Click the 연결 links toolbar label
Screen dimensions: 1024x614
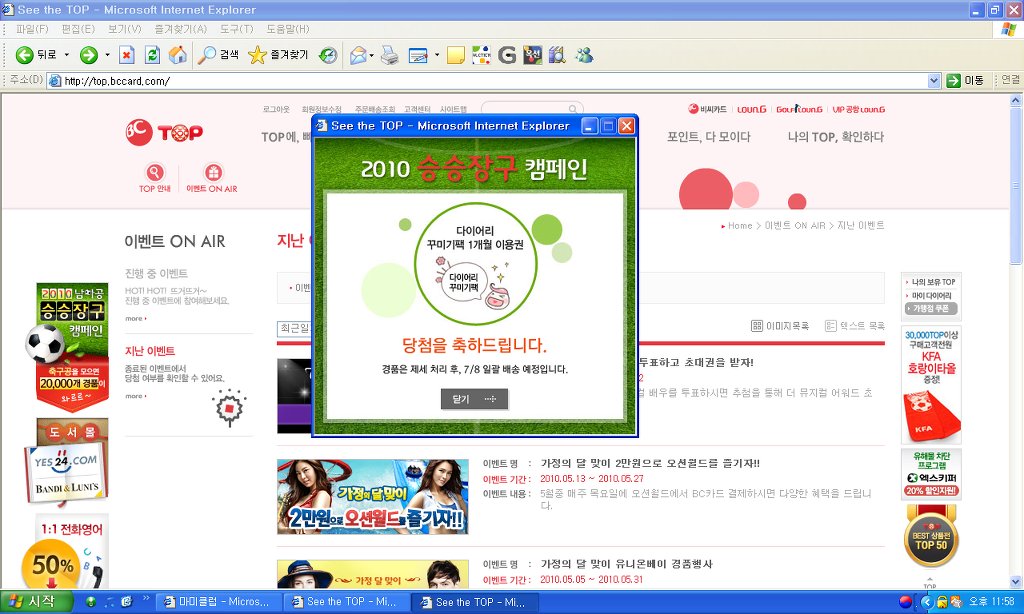(x=1010, y=80)
